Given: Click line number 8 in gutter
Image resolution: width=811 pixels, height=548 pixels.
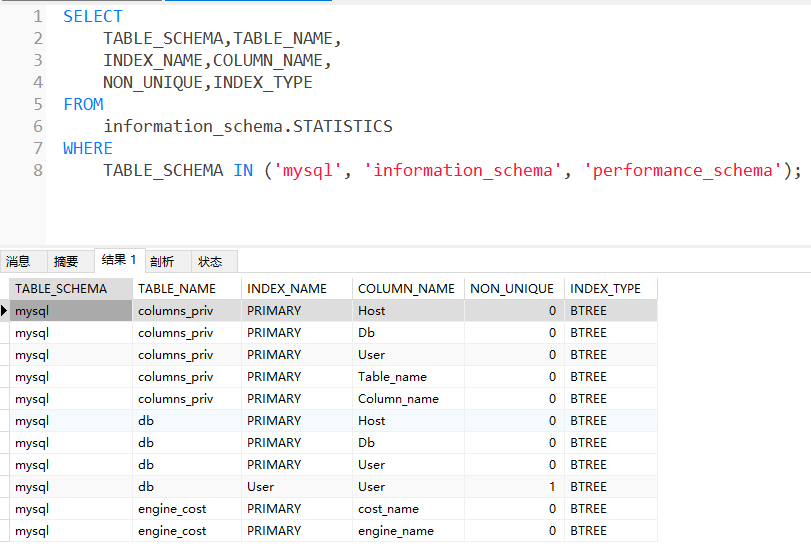Looking at the screenshot, I should click(x=38, y=170).
